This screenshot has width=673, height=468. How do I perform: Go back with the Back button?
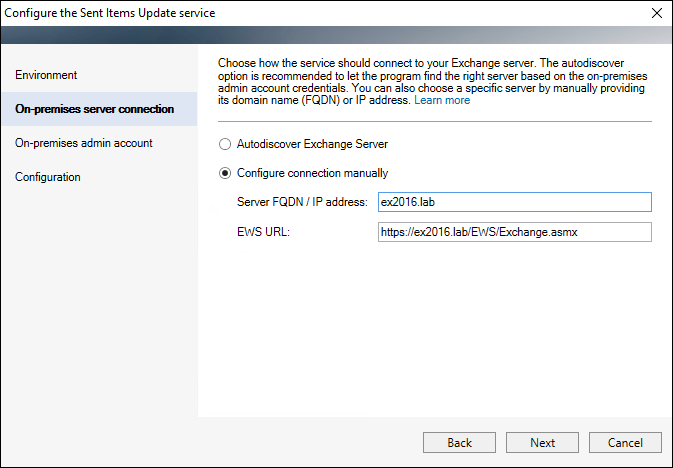point(459,442)
